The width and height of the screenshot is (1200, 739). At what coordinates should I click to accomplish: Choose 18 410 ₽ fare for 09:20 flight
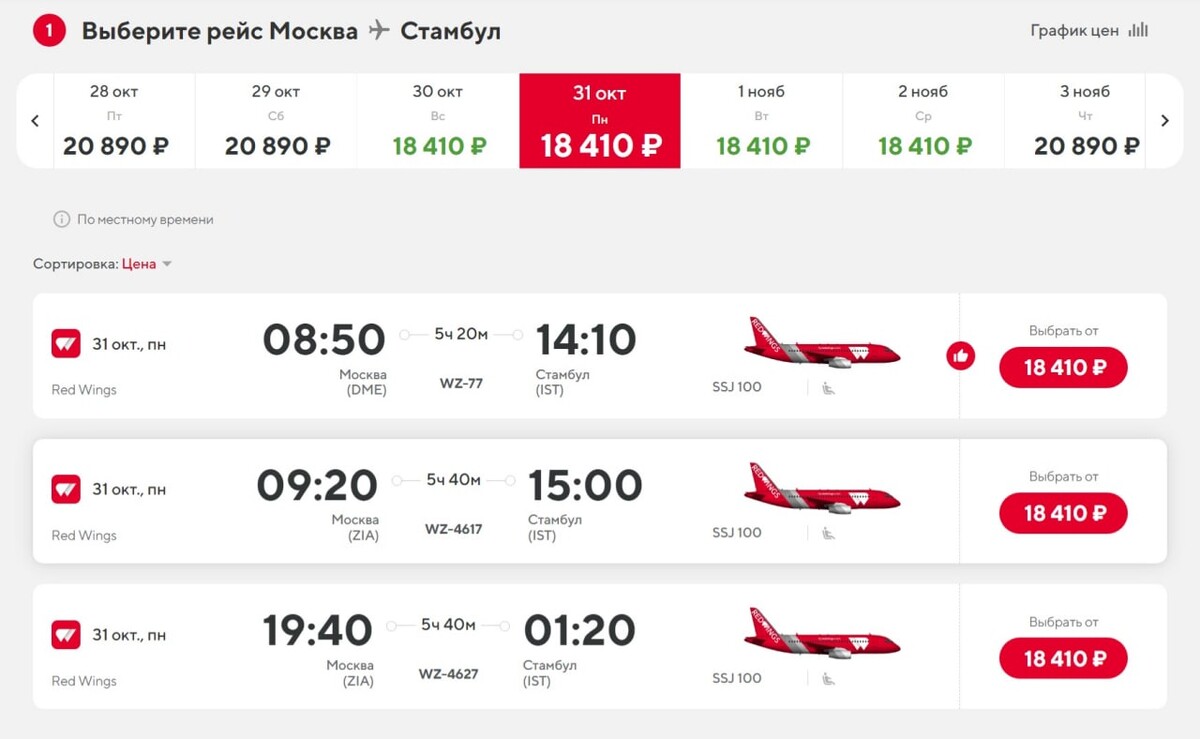(1063, 513)
